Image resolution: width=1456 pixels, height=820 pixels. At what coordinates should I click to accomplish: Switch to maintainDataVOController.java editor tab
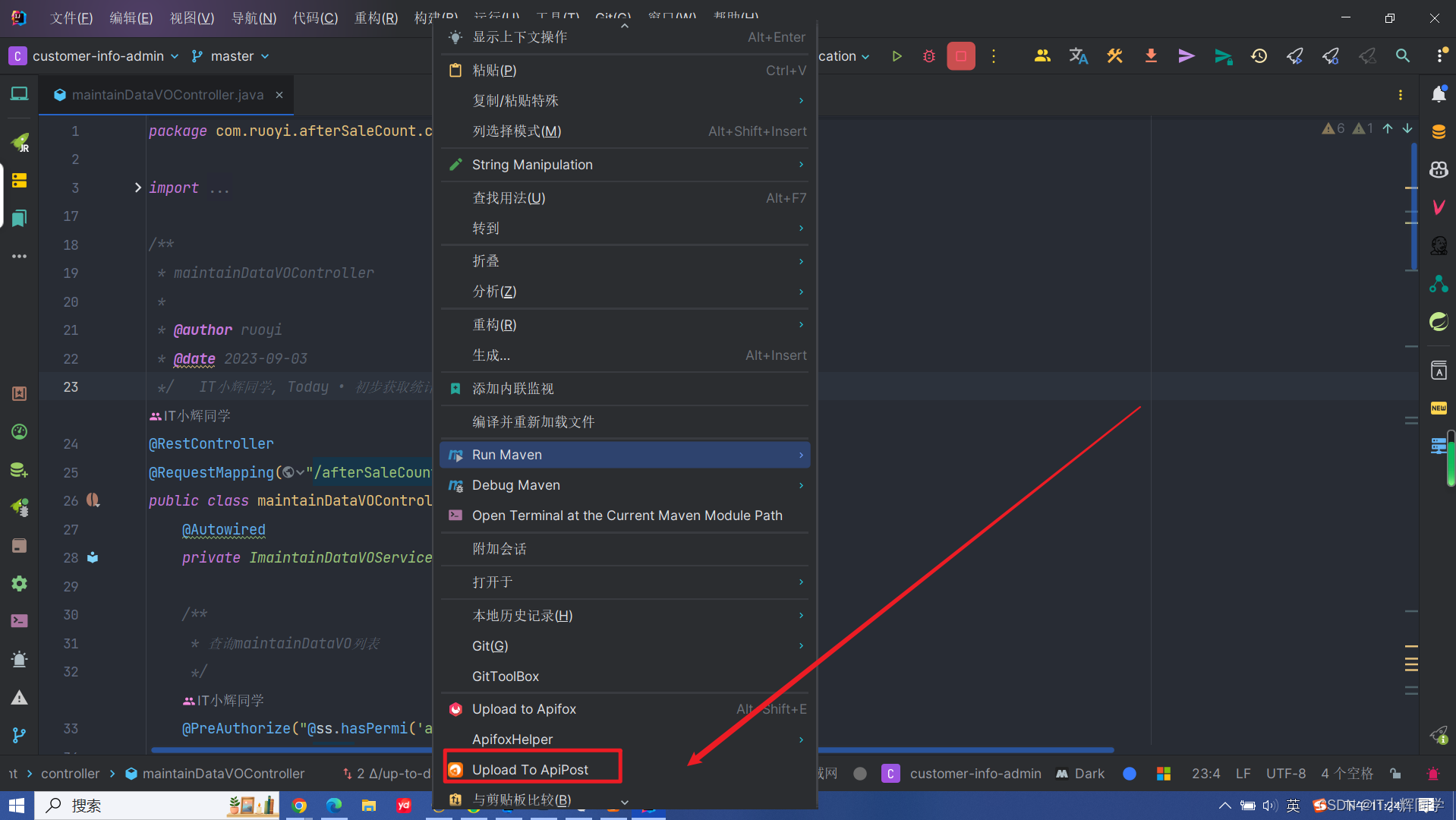[167, 95]
